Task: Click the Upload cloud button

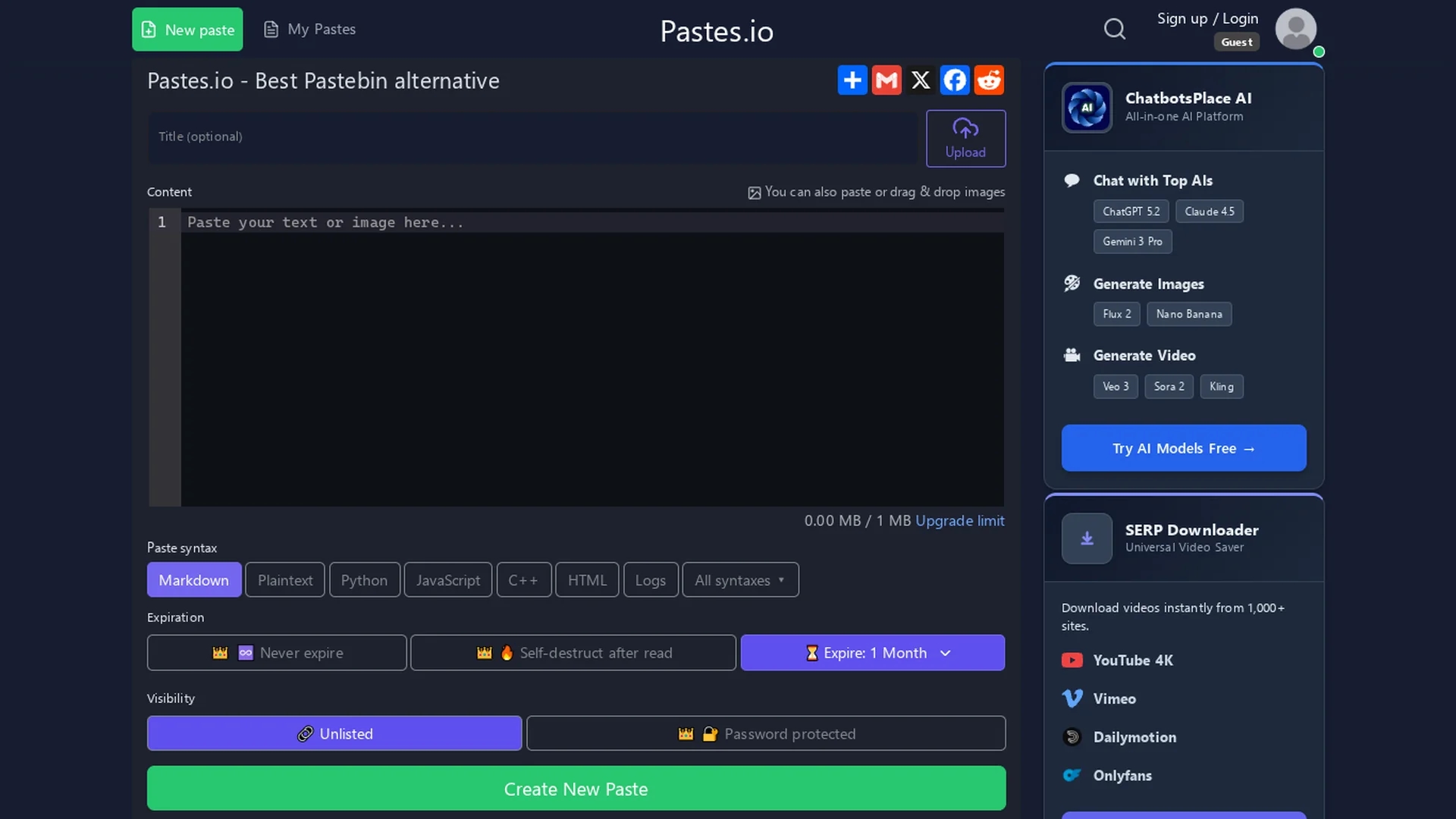Action: pos(965,139)
